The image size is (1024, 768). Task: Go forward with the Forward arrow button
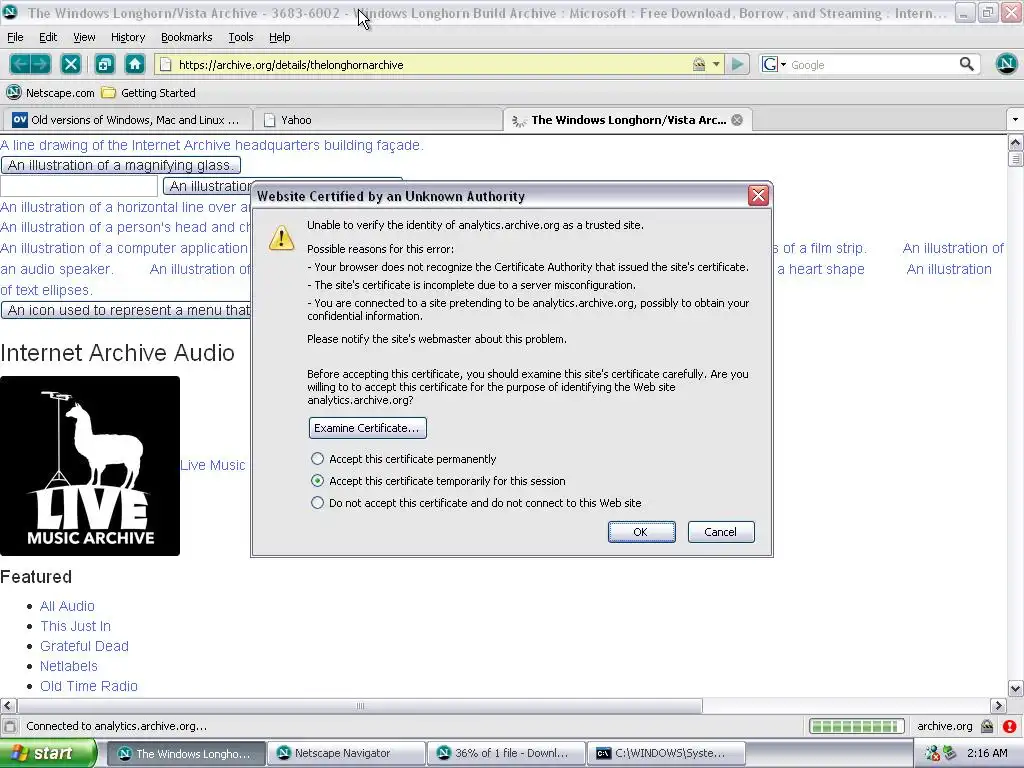pyautogui.click(x=40, y=64)
